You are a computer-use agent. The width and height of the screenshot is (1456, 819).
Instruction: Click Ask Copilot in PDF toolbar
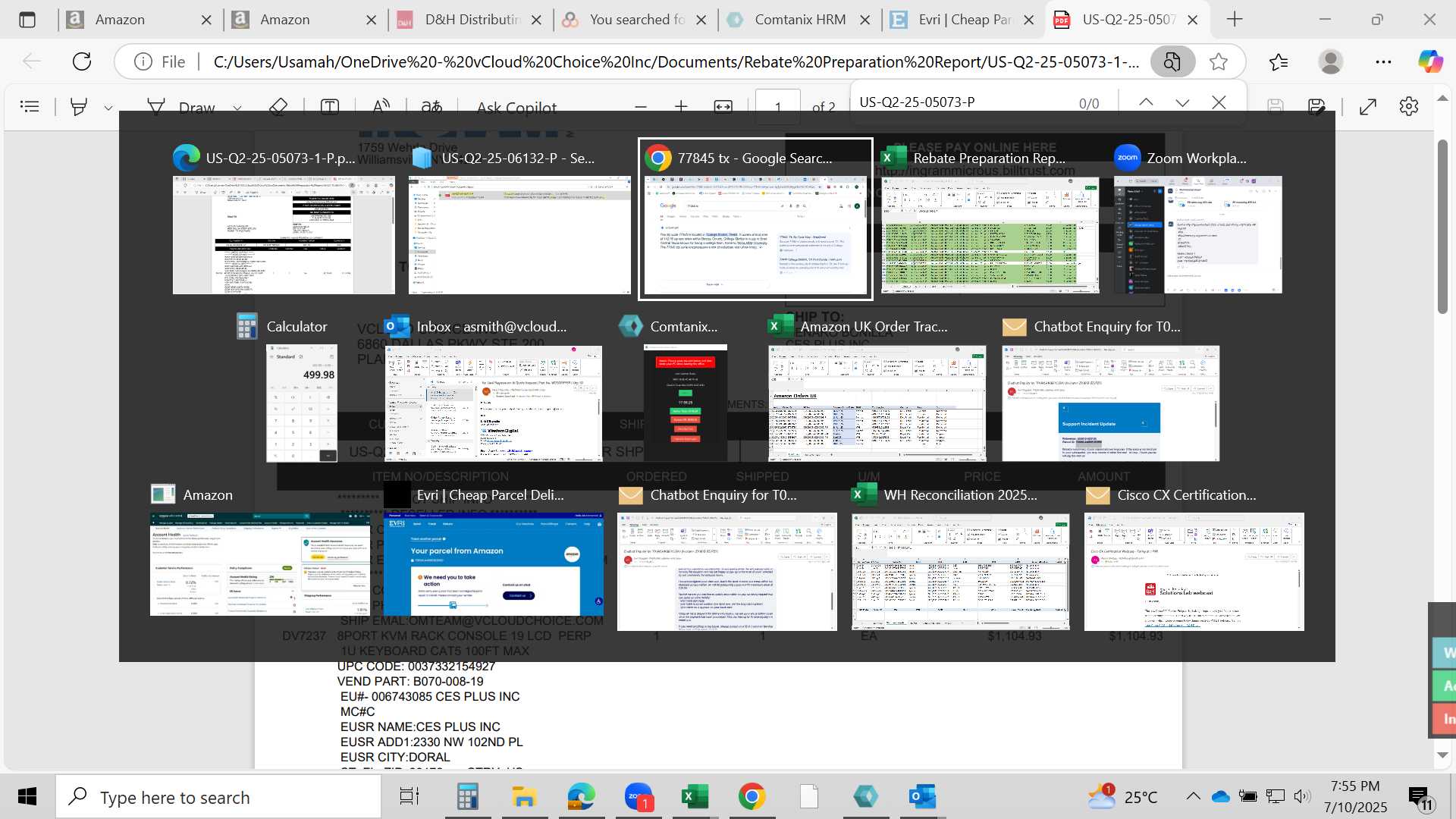pyautogui.click(x=516, y=108)
